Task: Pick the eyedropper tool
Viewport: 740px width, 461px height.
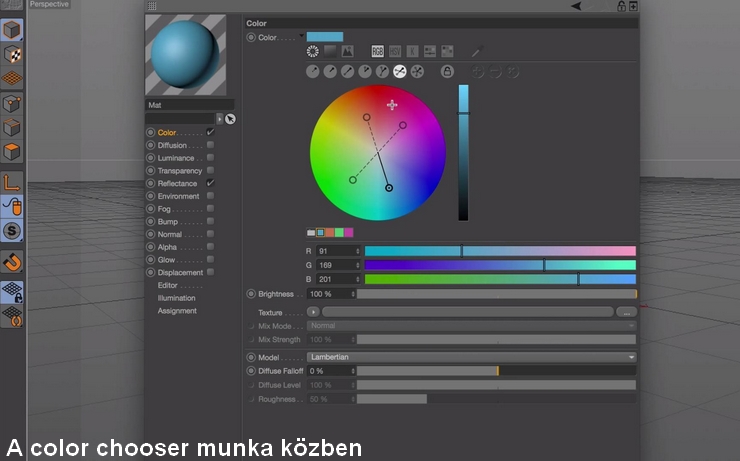Action: (x=476, y=51)
